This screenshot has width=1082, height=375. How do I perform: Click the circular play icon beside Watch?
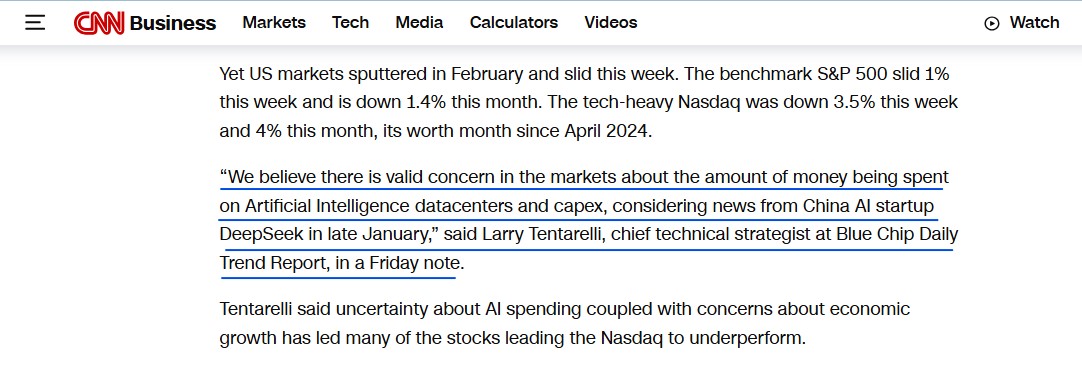tap(992, 23)
